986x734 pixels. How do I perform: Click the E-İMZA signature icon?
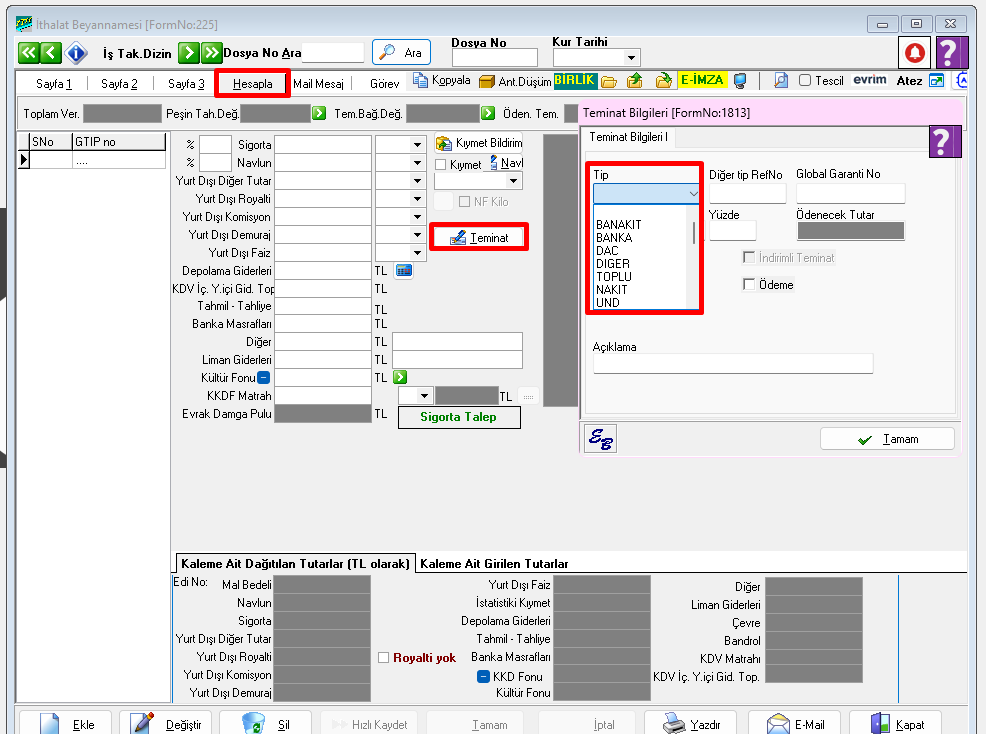click(x=702, y=81)
